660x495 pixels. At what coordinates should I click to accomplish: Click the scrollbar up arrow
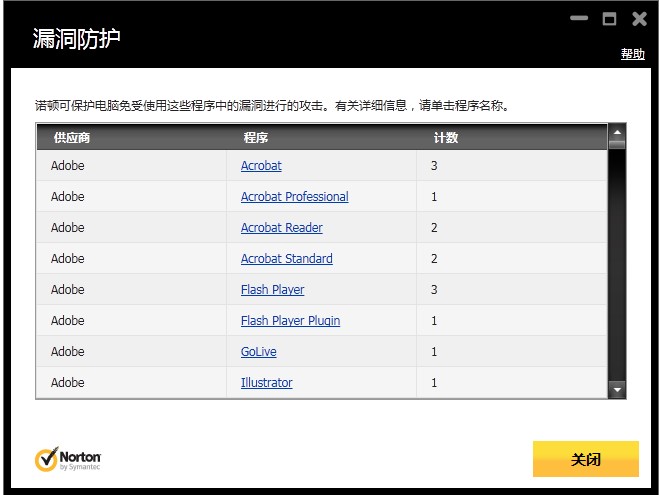(617, 133)
